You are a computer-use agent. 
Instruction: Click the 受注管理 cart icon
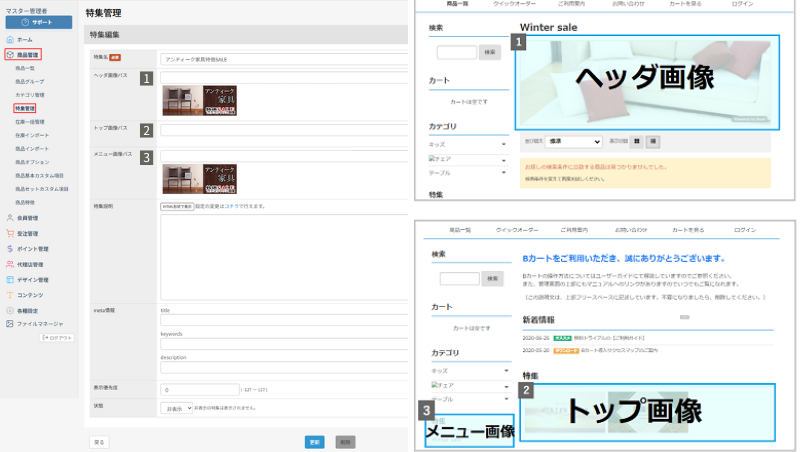9,233
